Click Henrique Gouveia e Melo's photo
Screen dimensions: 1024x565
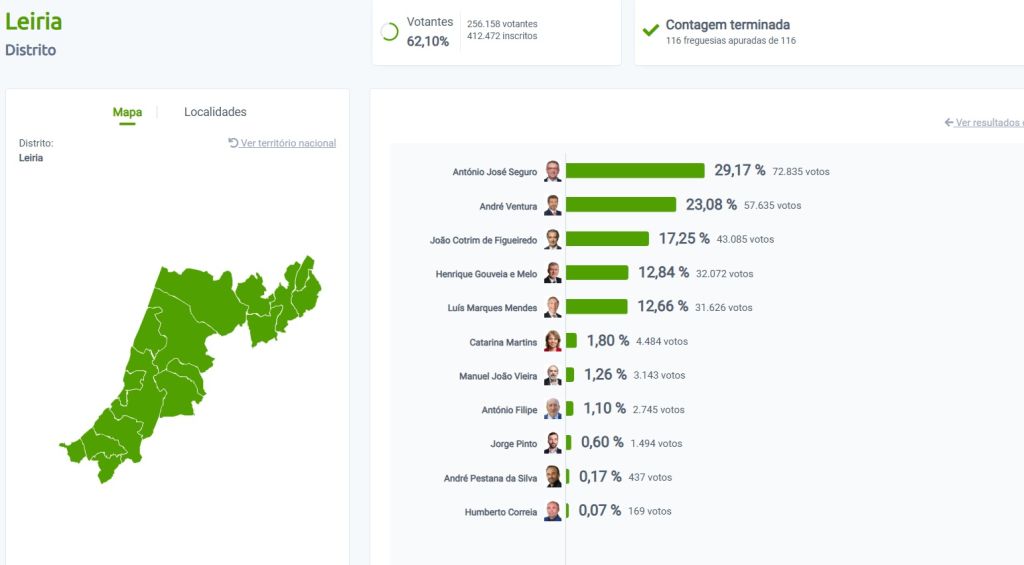pos(552,273)
